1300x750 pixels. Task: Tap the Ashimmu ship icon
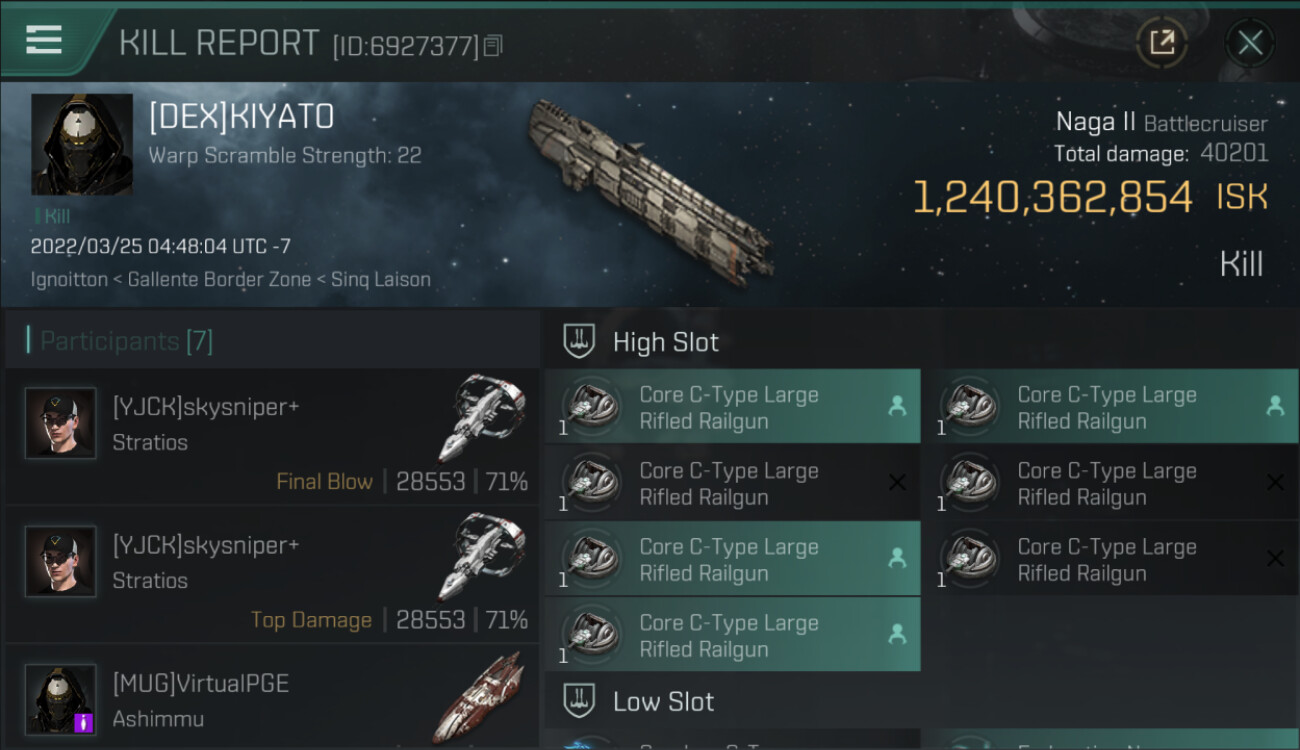coord(480,696)
